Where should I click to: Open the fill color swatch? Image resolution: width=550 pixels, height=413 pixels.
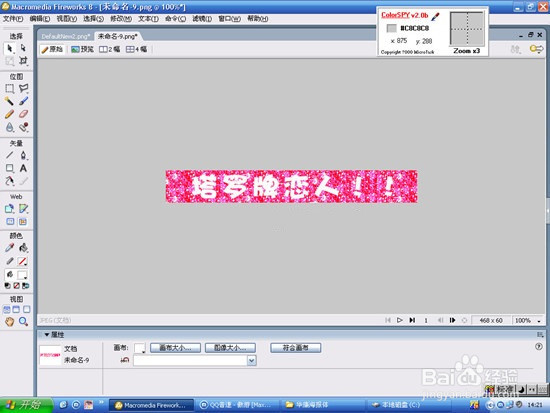(x=22, y=275)
